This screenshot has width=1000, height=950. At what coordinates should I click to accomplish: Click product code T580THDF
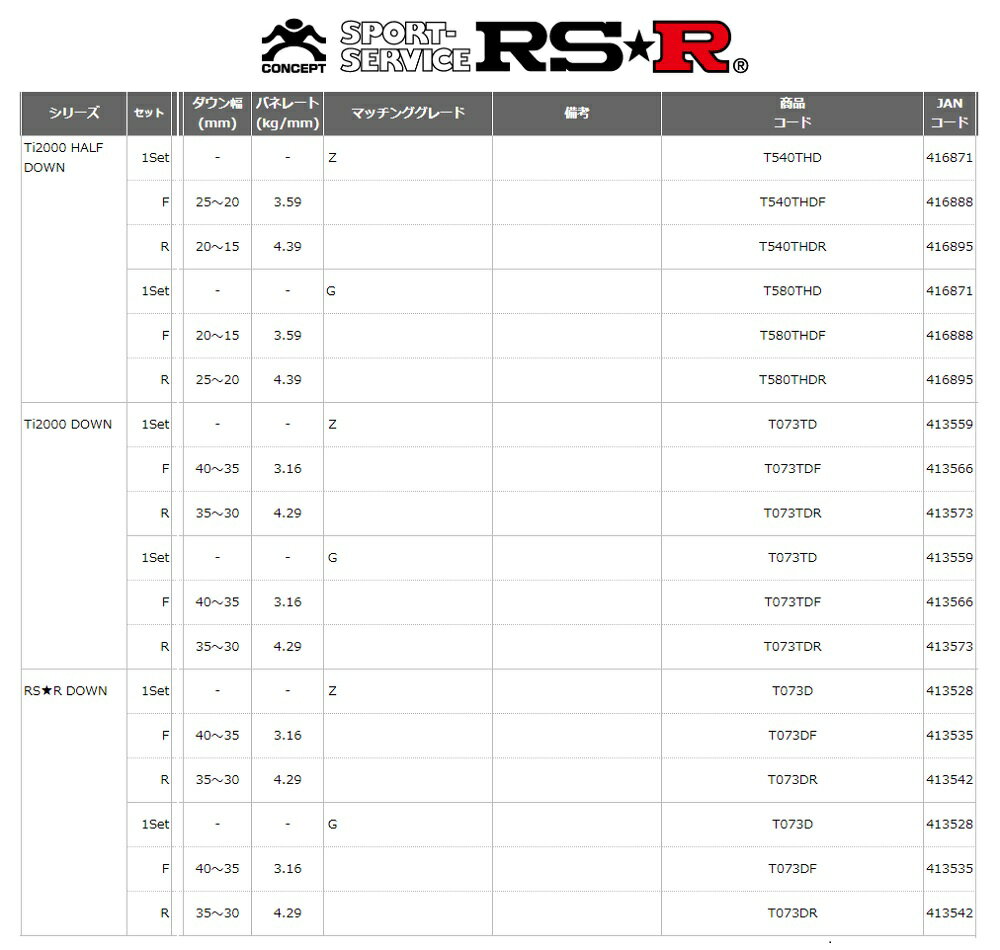[x=792, y=335]
